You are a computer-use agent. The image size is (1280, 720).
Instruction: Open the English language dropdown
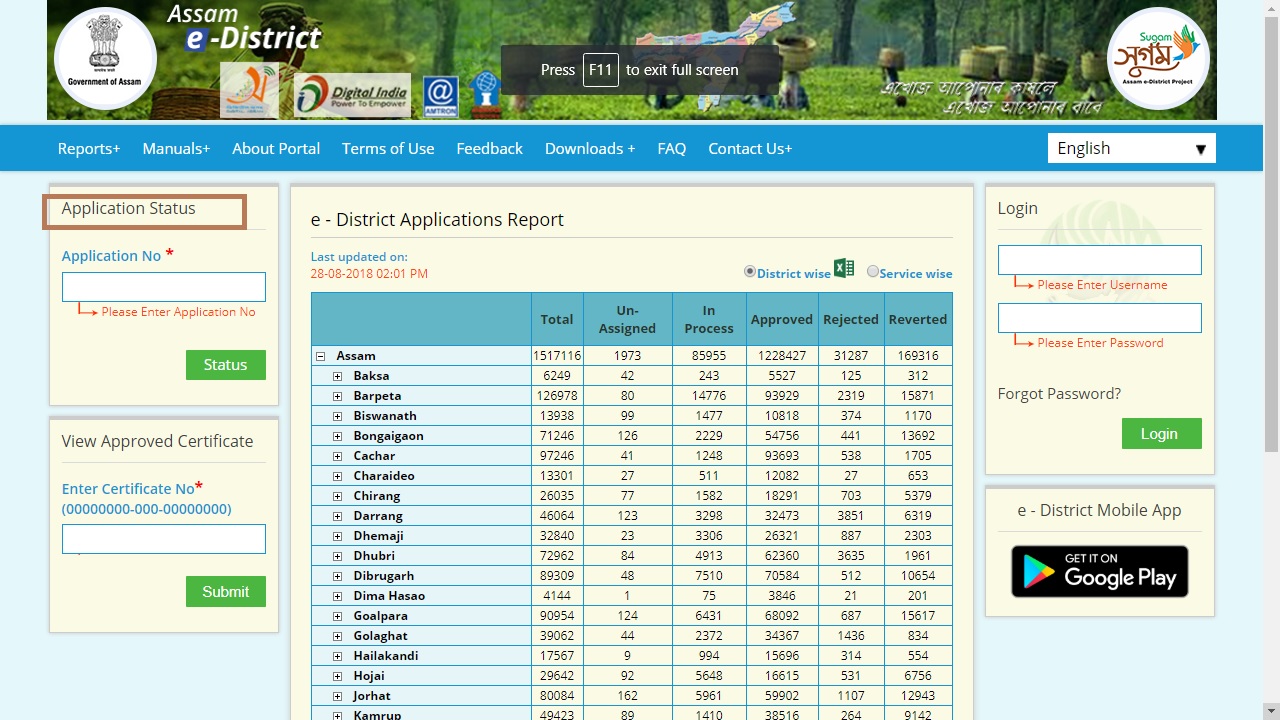click(x=1131, y=148)
